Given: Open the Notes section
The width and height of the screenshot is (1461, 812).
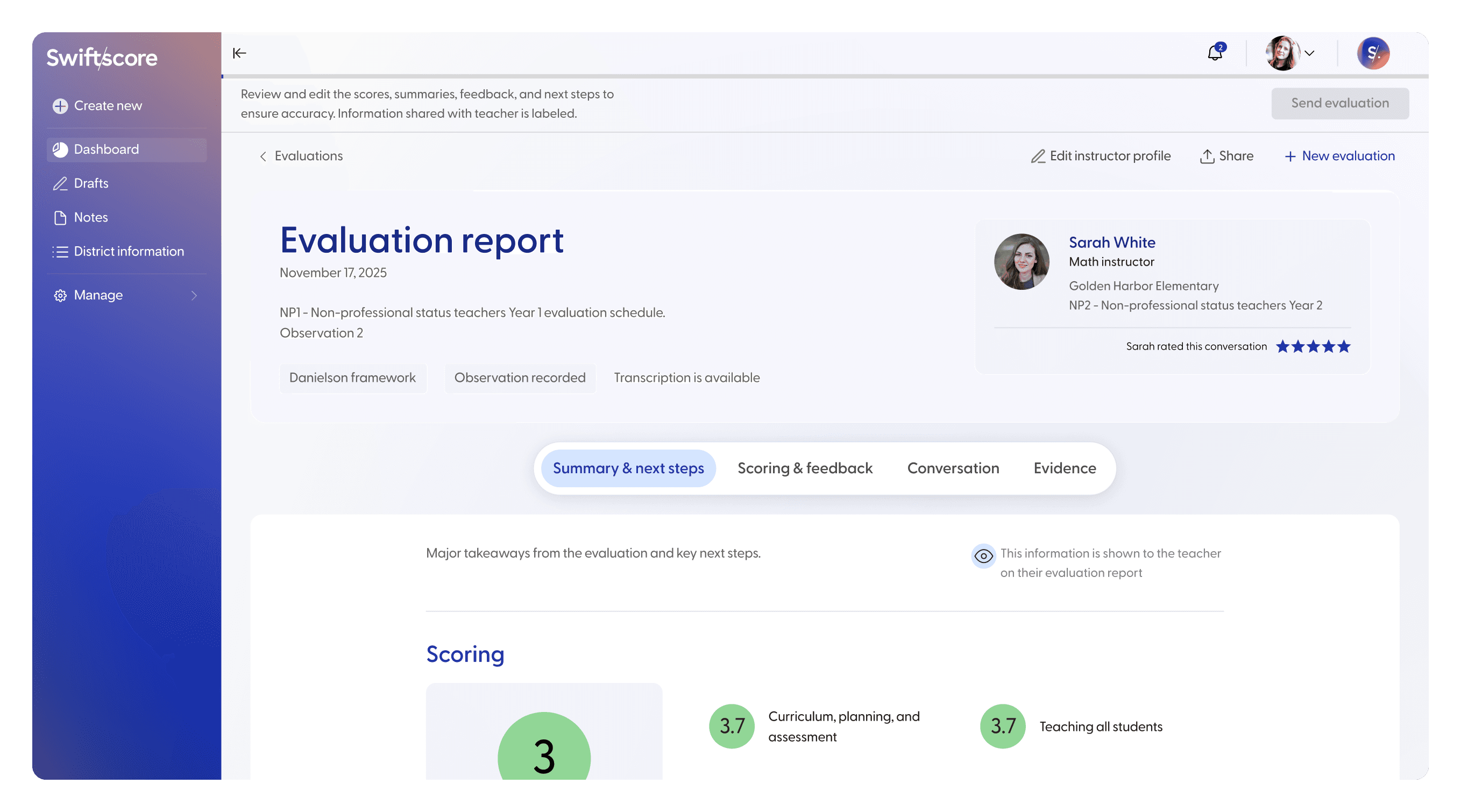Looking at the screenshot, I should 91,217.
